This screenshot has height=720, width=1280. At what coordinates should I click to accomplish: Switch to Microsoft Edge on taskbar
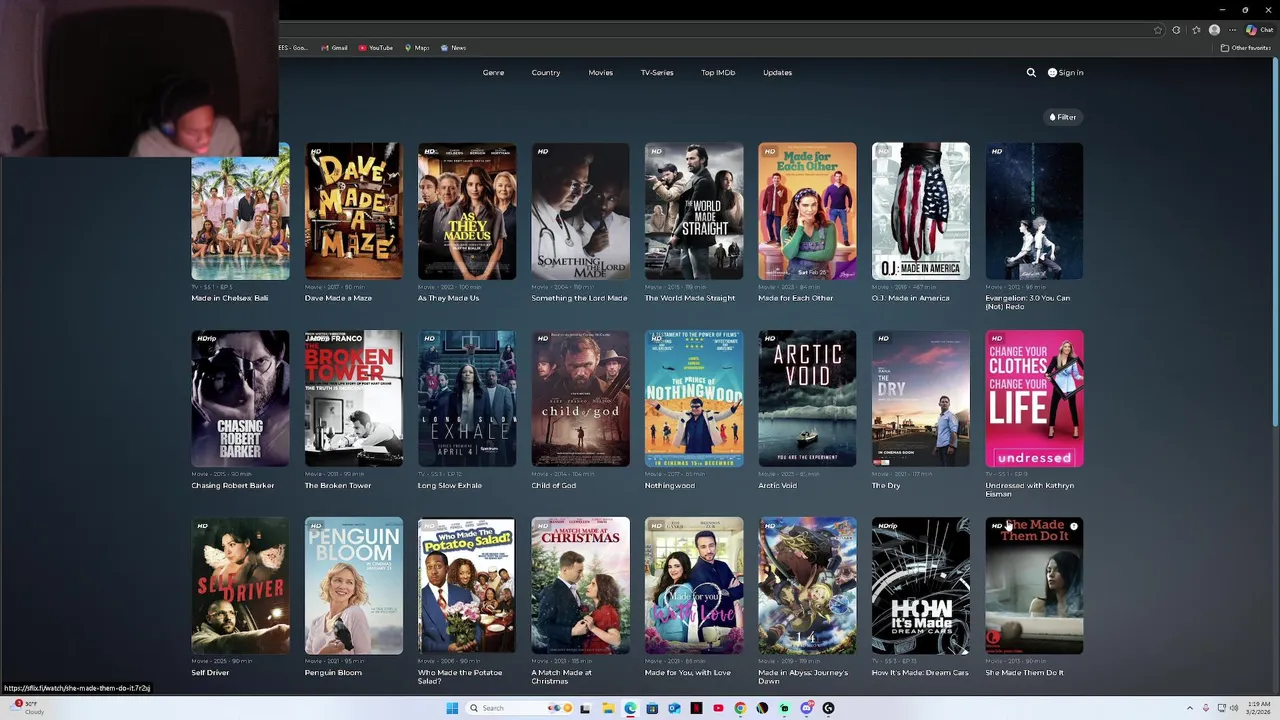[x=630, y=708]
